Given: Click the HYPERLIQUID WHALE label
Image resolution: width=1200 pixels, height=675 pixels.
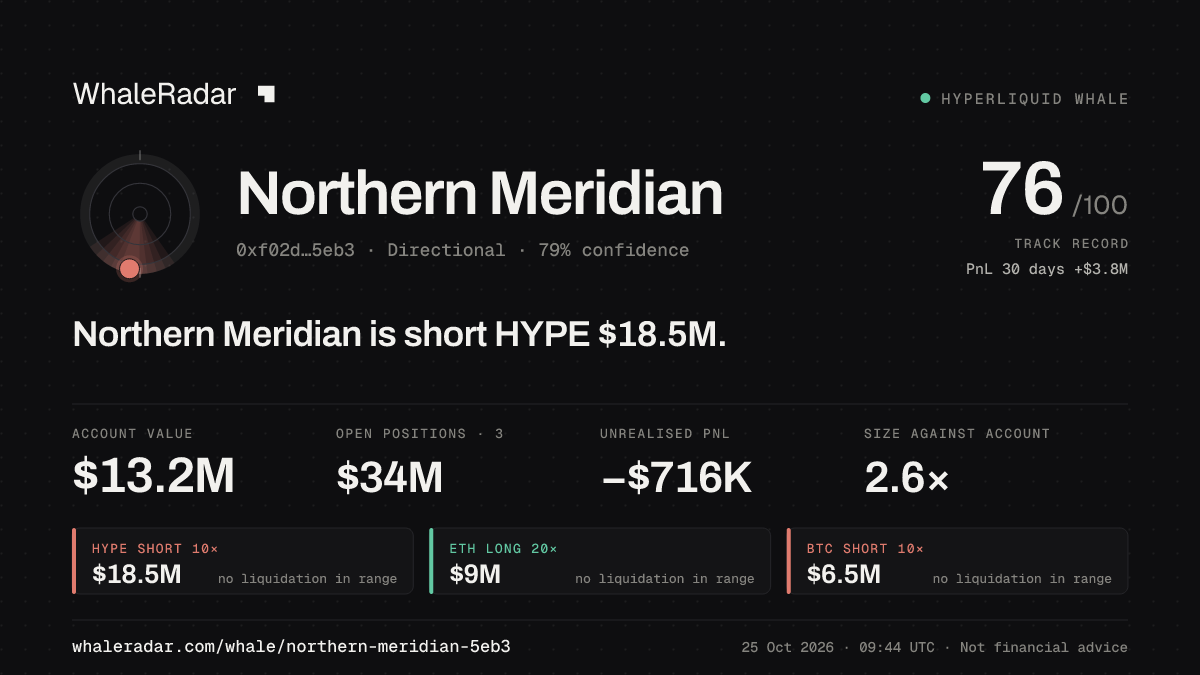Looking at the screenshot, I should point(1035,99).
